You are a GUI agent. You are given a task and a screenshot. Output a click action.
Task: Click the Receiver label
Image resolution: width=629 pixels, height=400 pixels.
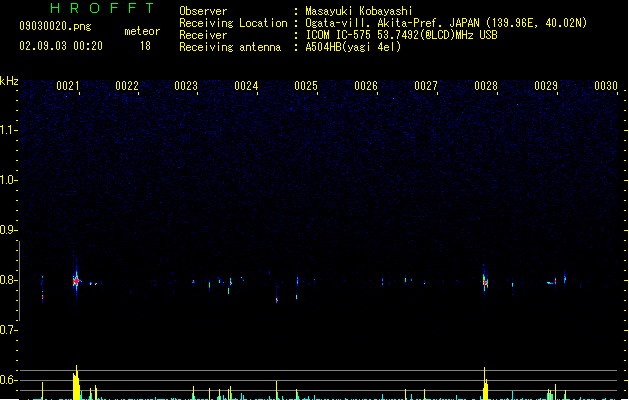(203, 35)
